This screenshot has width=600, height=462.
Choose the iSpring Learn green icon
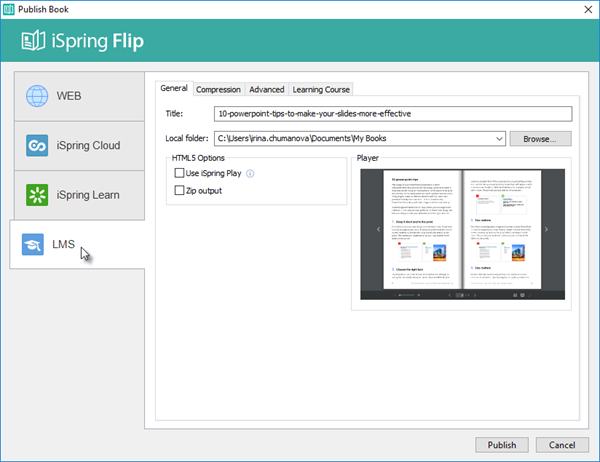37,195
